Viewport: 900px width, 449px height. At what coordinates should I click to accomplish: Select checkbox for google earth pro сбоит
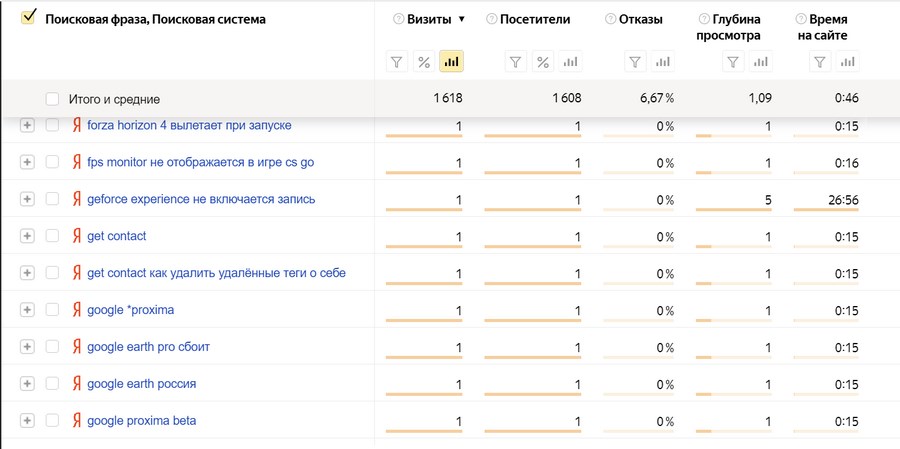pos(52,347)
